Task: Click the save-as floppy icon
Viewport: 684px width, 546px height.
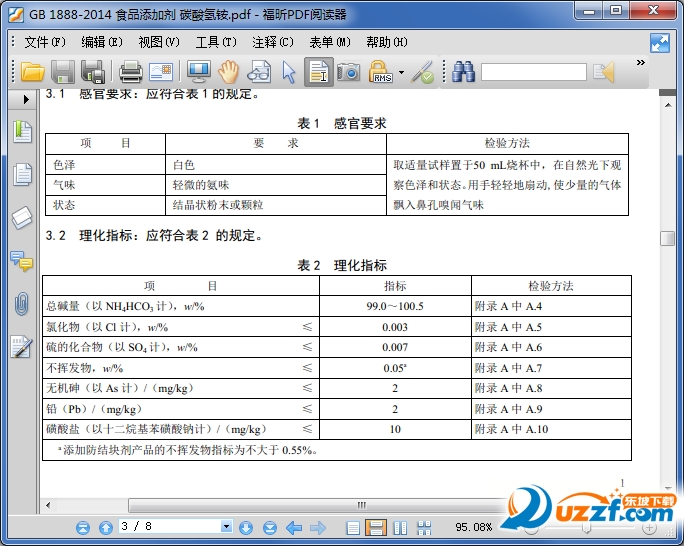Action: pos(93,72)
